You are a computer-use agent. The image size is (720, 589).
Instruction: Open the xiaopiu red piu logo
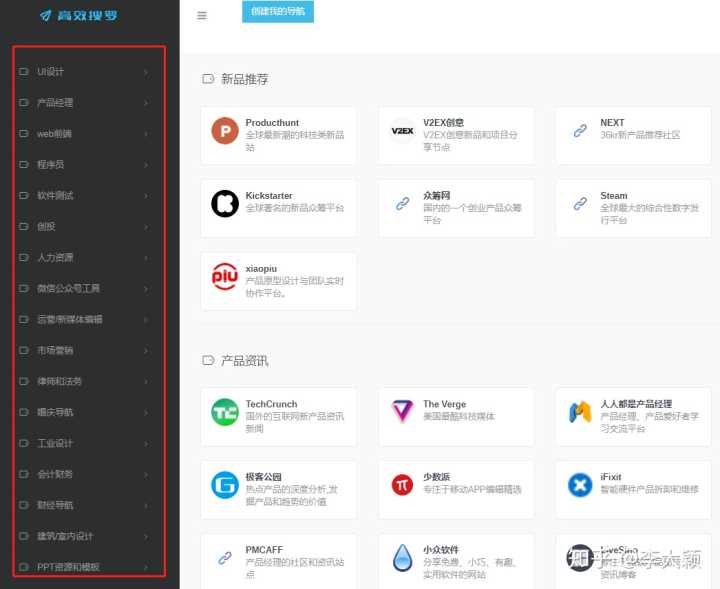tap(225, 276)
